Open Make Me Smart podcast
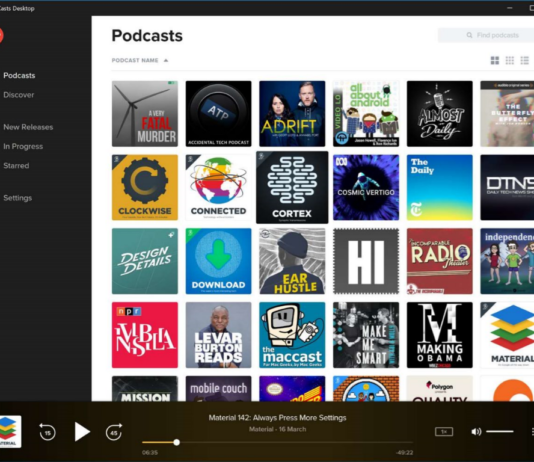The image size is (534, 462). click(x=366, y=335)
